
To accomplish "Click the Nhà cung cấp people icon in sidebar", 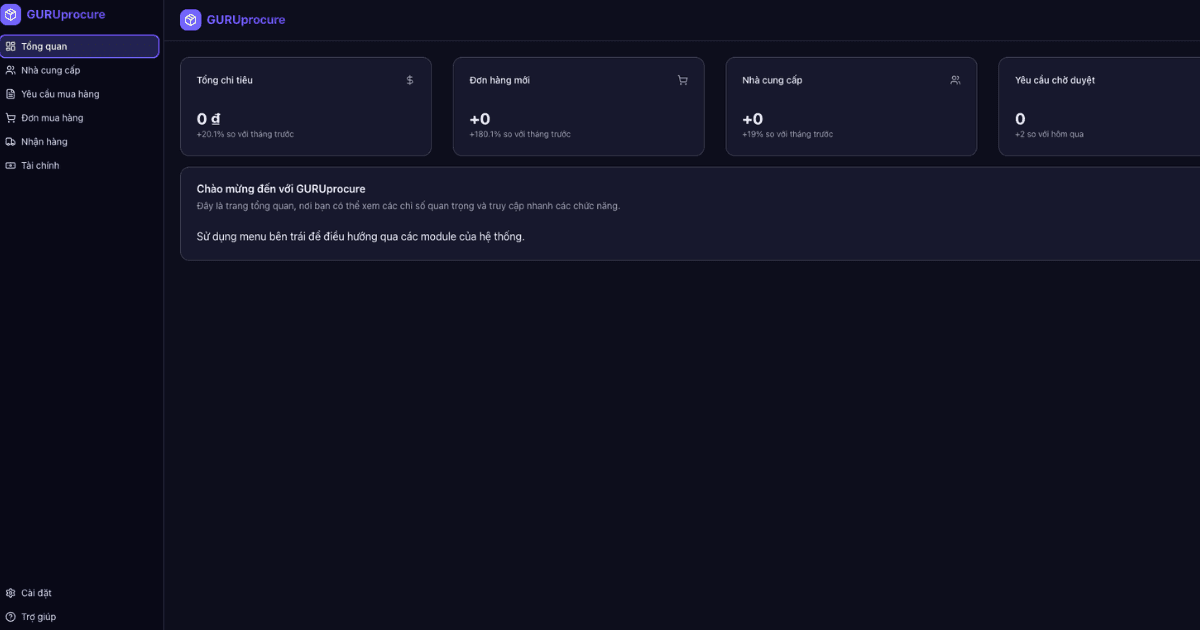I will pyautogui.click(x=11, y=70).
